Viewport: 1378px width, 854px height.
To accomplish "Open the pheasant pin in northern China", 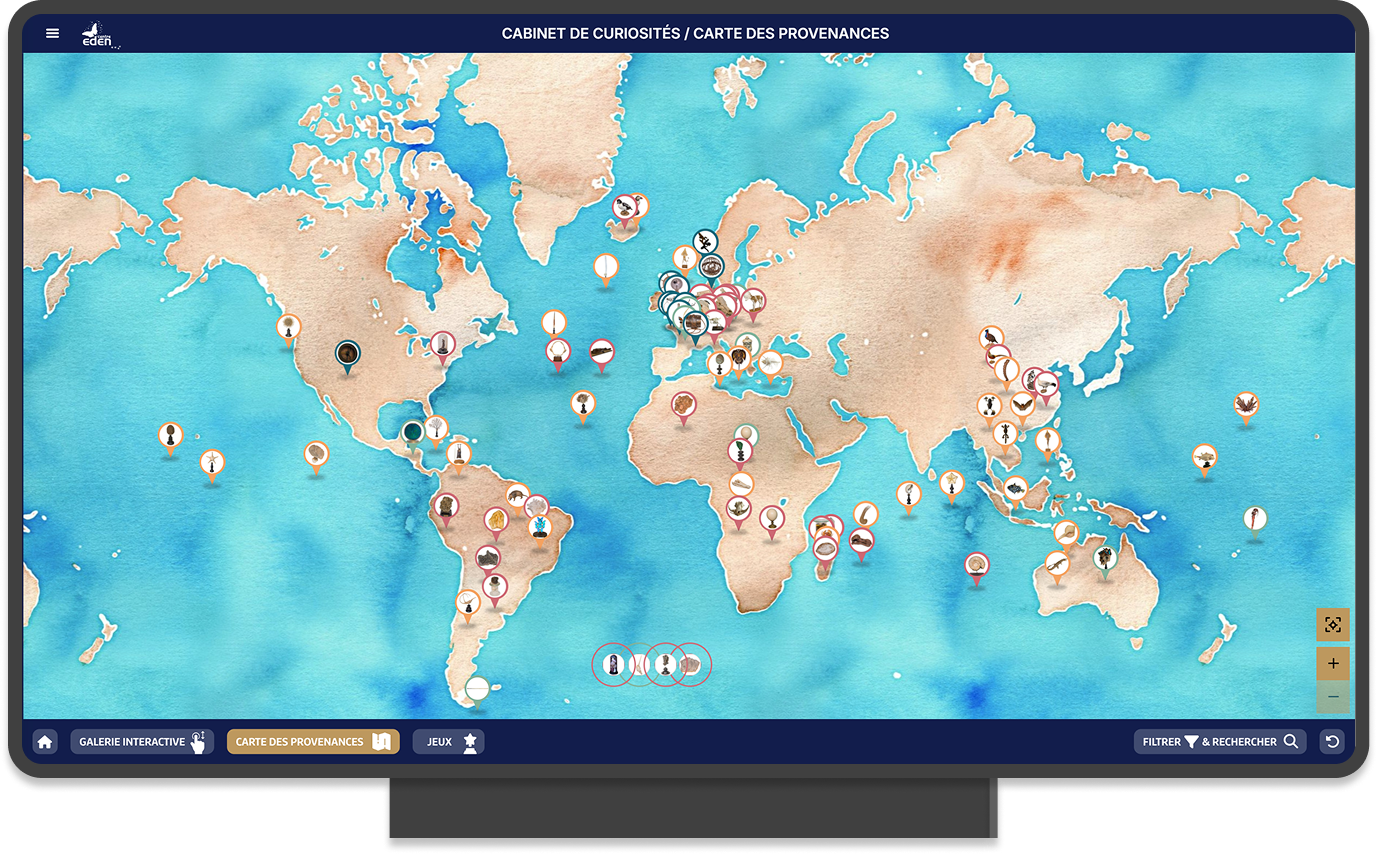I will [990, 339].
